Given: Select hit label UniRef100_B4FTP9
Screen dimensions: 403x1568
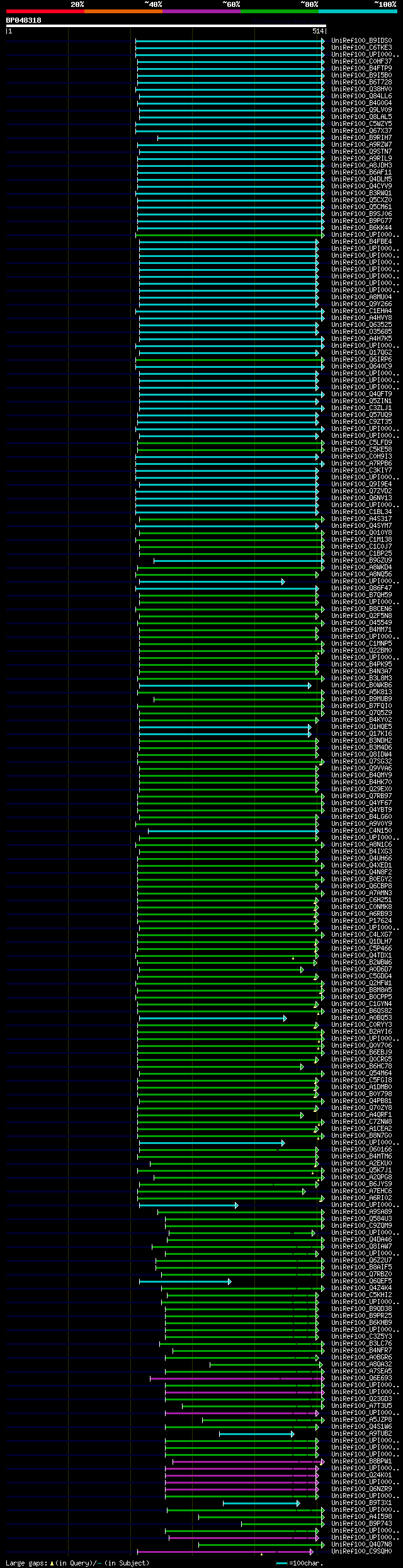Looking at the screenshot, I should [361, 69].
